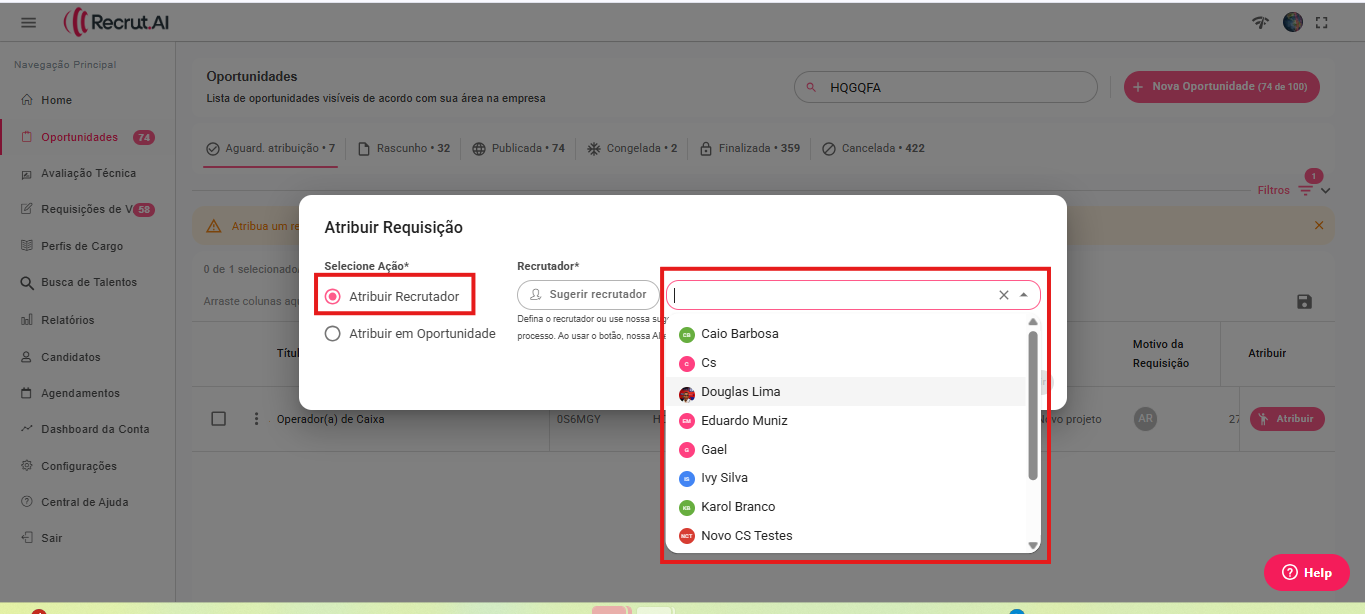1365x614 pixels.
Task: Select Atribuir em Oportunidade radio option
Action: coord(333,334)
